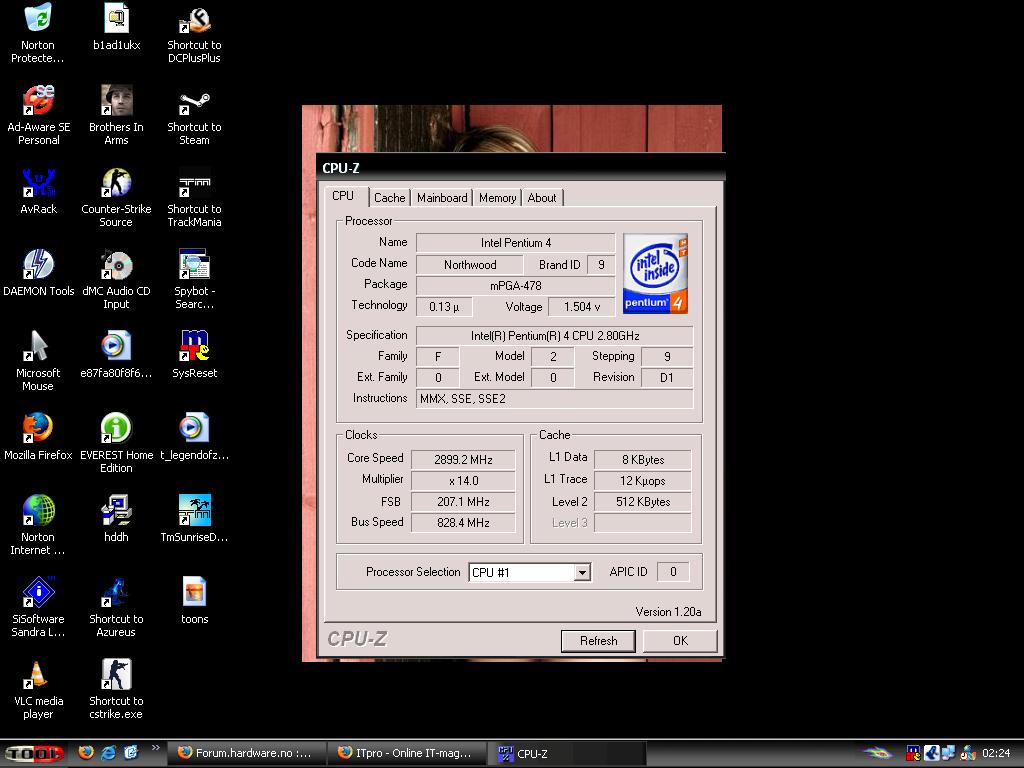Click the Voltage 1.504 v value
1024x768 pixels.
click(x=581, y=306)
